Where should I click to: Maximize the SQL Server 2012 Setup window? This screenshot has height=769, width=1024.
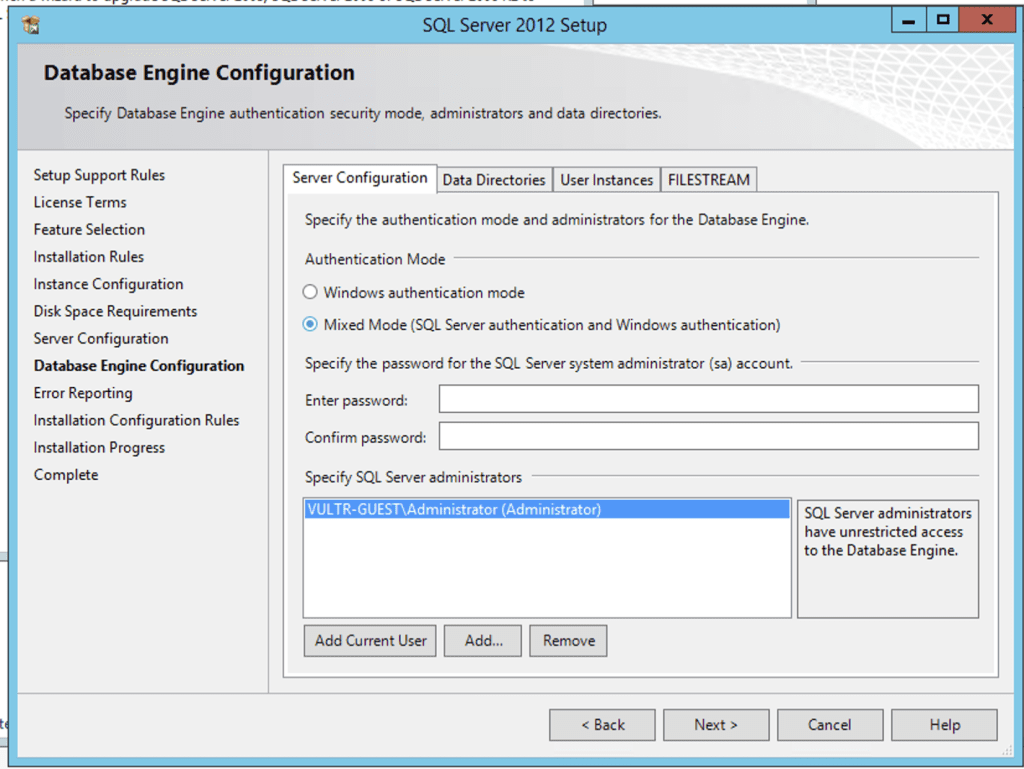(941, 20)
